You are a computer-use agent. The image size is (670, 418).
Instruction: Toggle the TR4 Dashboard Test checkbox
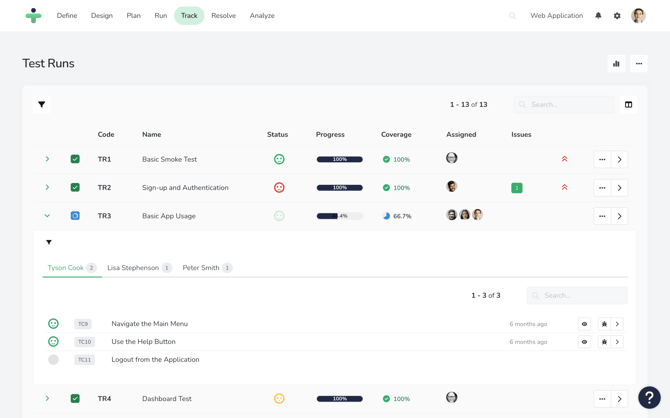[75, 398]
